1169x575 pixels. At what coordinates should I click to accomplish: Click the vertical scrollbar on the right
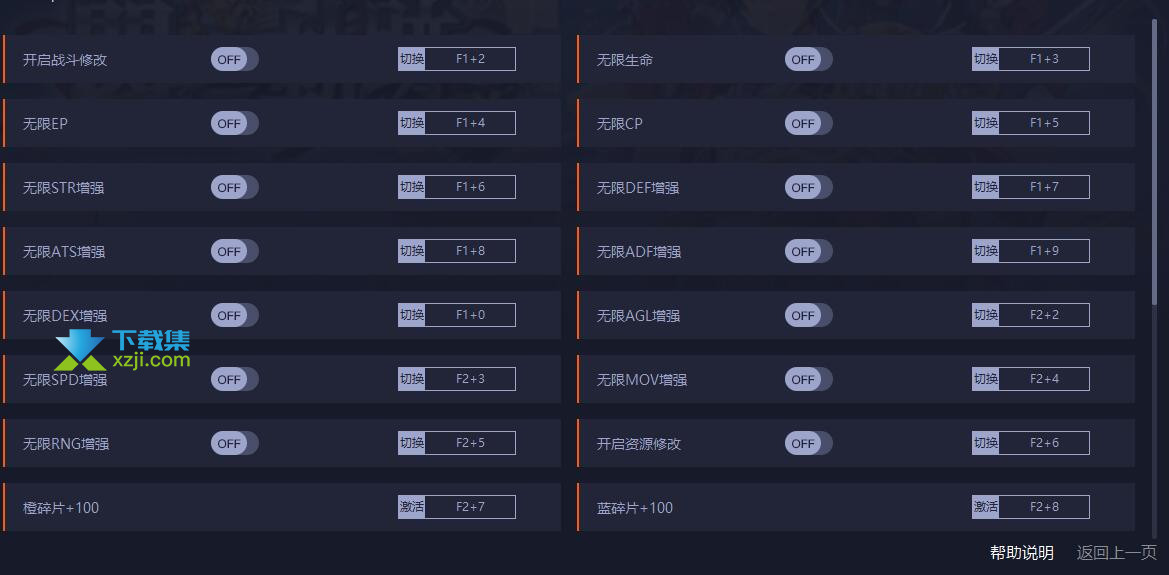pyautogui.click(x=1155, y=164)
